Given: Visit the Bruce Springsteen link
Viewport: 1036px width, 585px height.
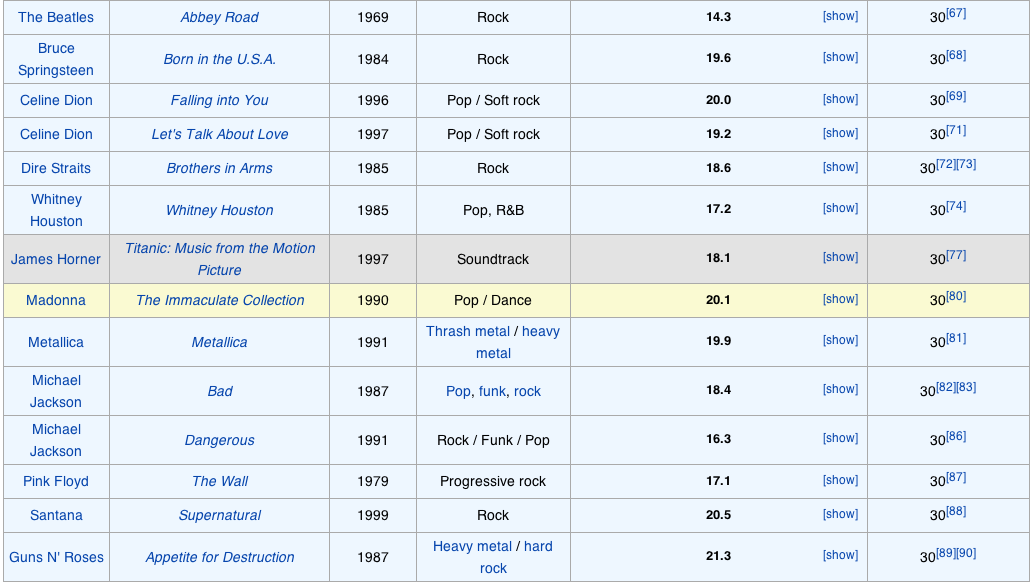Looking at the screenshot, I should 55,59.
